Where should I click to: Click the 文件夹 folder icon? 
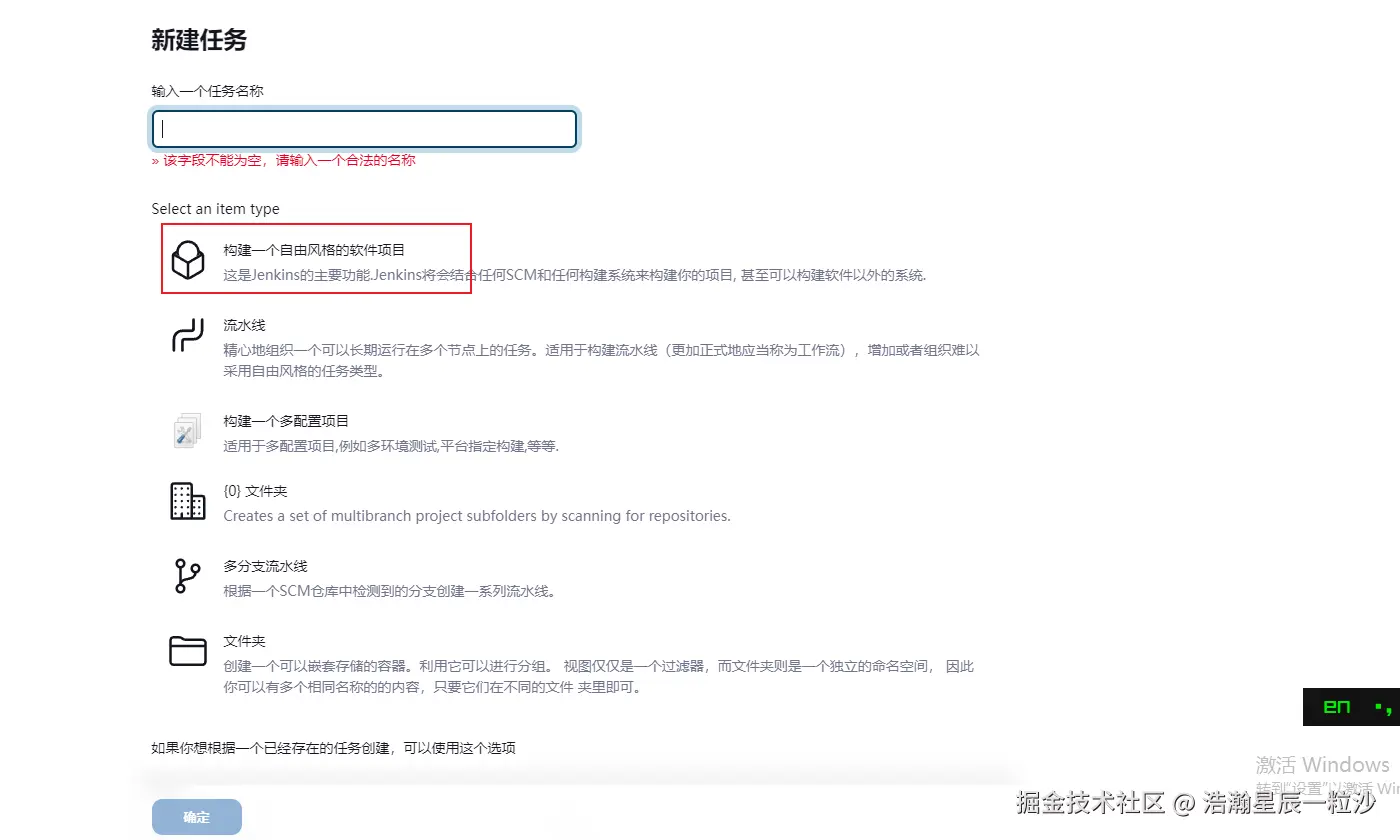pyautogui.click(x=187, y=651)
